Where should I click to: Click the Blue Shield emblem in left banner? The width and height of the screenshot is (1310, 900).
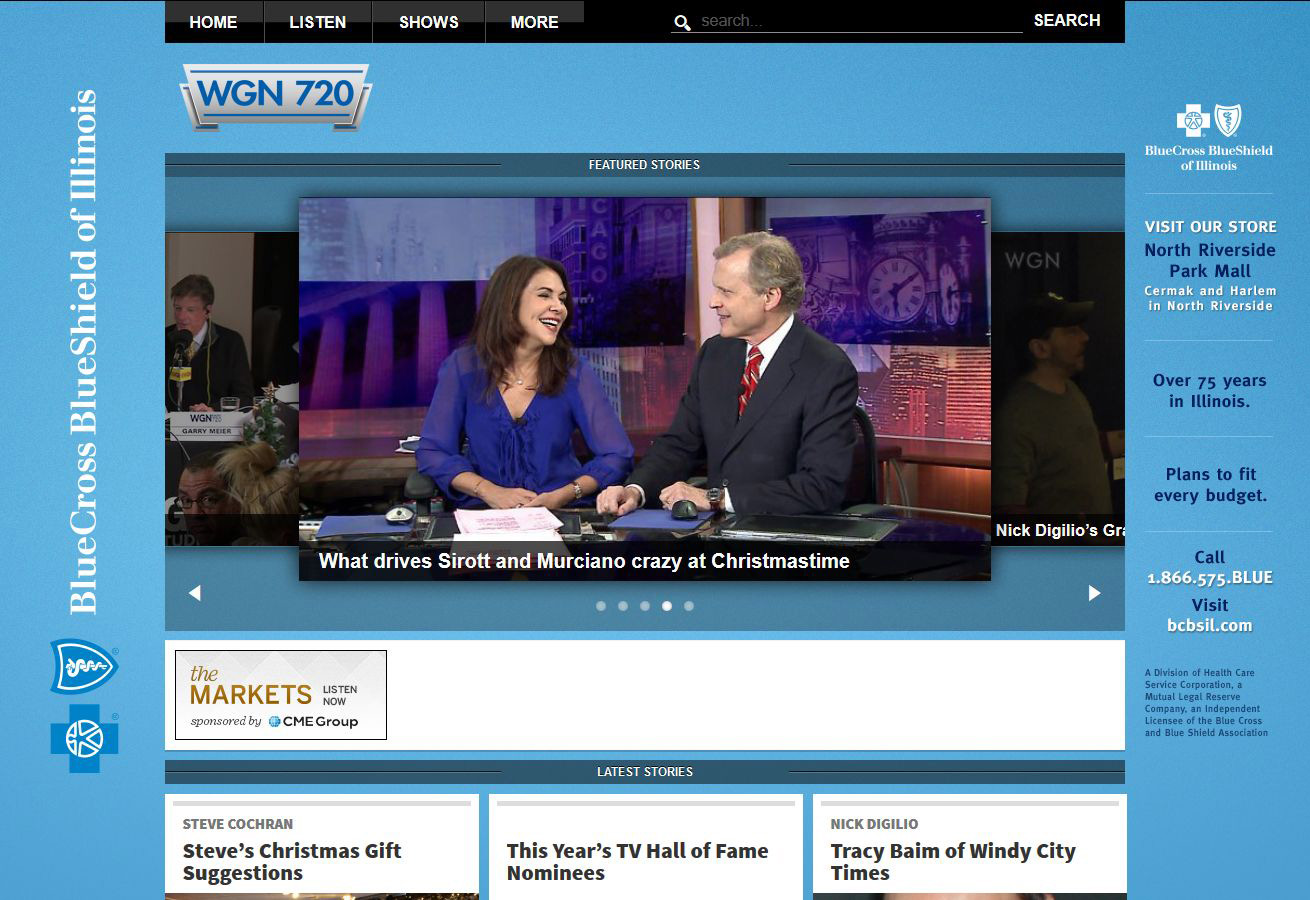(85, 666)
